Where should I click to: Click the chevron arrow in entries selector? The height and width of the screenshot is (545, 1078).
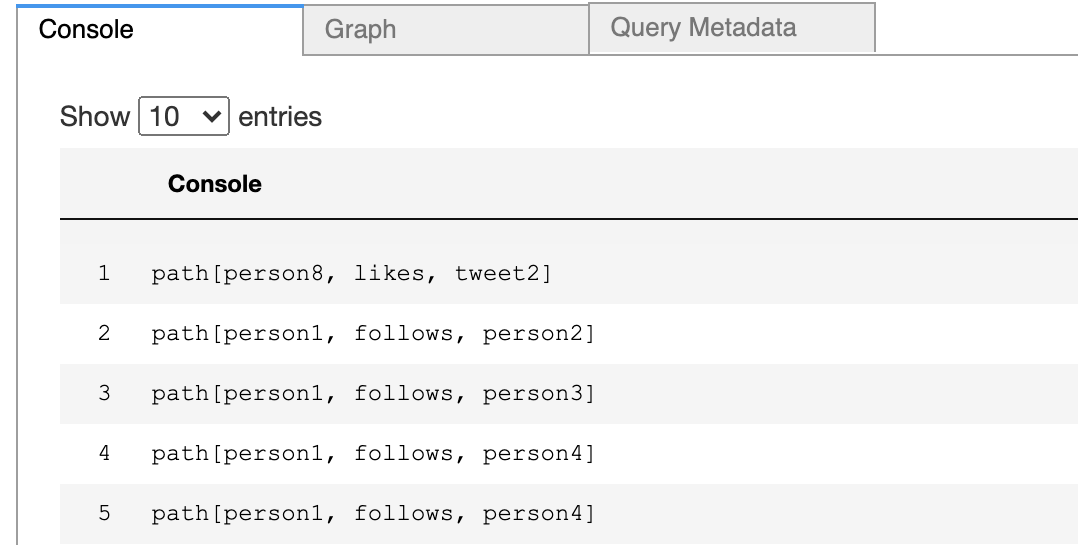click(x=212, y=116)
